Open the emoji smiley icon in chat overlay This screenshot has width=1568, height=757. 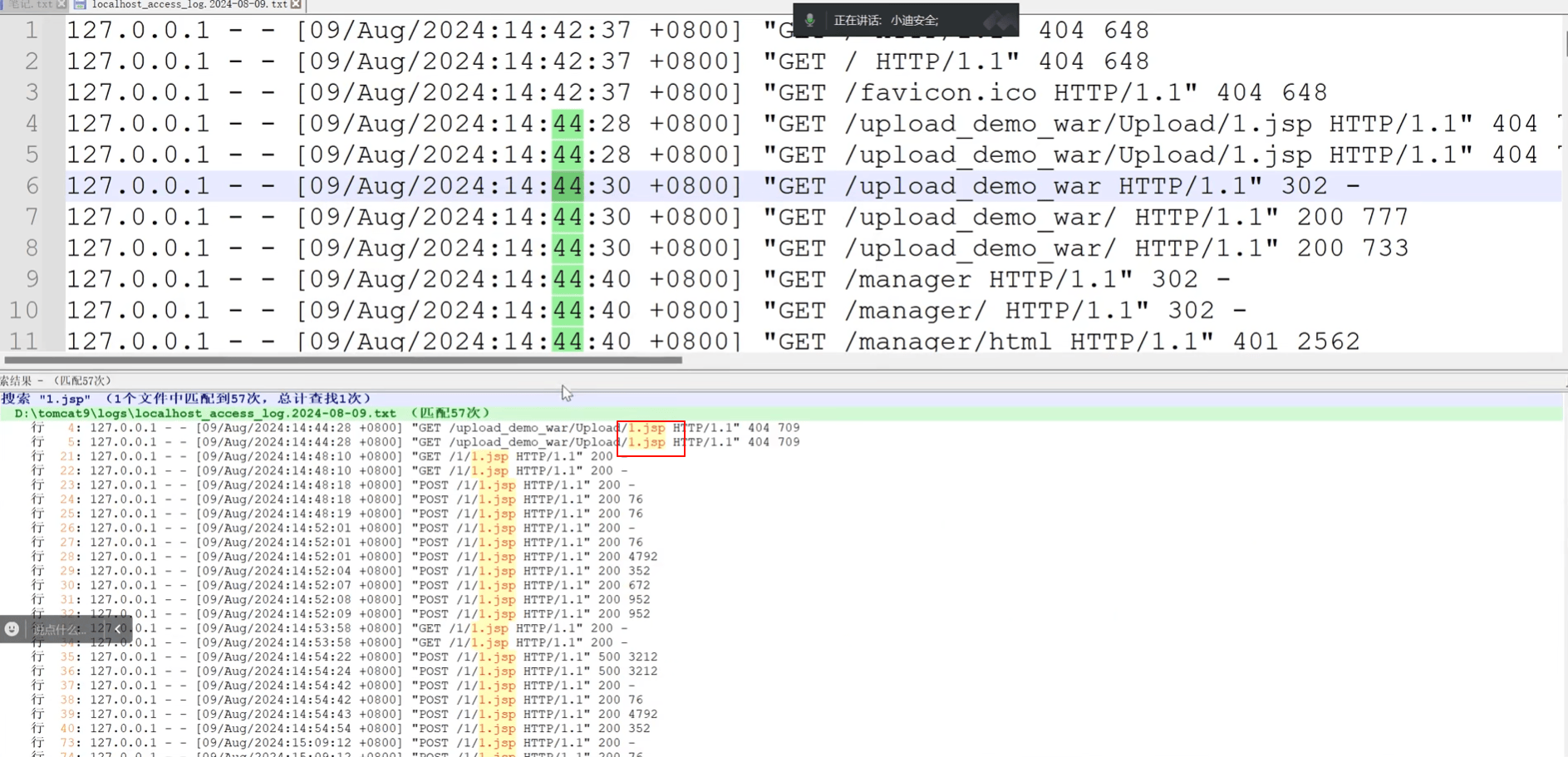12,629
